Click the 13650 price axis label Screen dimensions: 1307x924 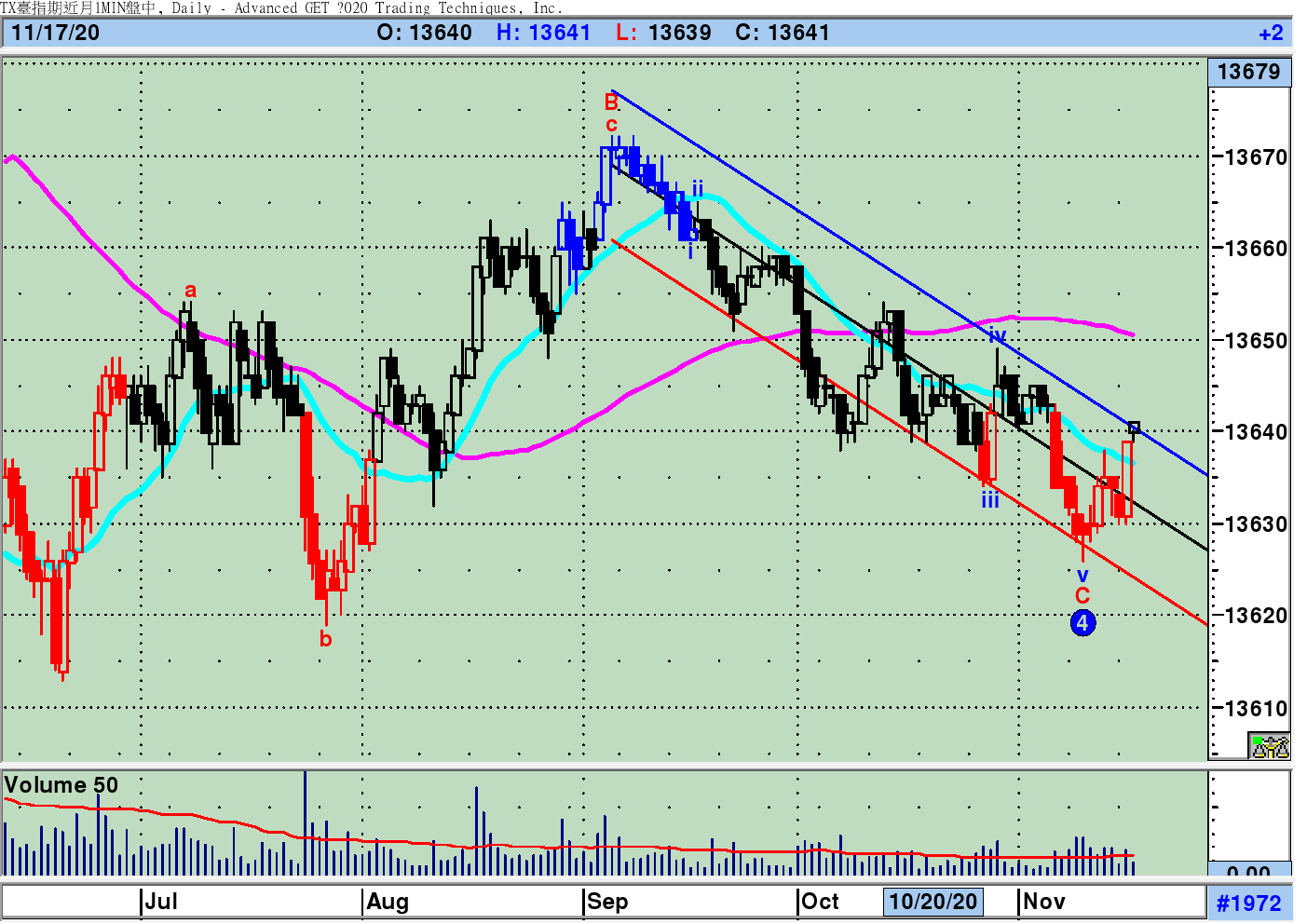point(1256,340)
